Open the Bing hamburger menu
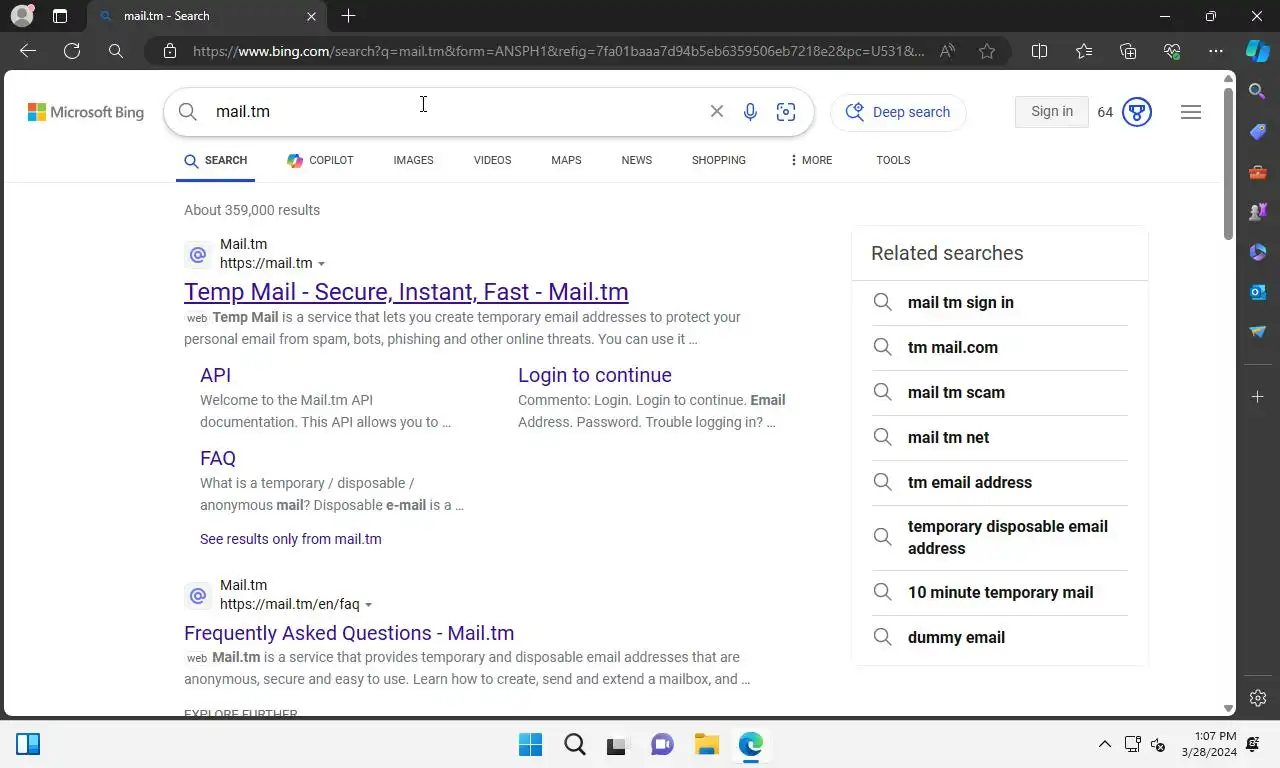The image size is (1280, 768). pyautogui.click(x=1190, y=112)
